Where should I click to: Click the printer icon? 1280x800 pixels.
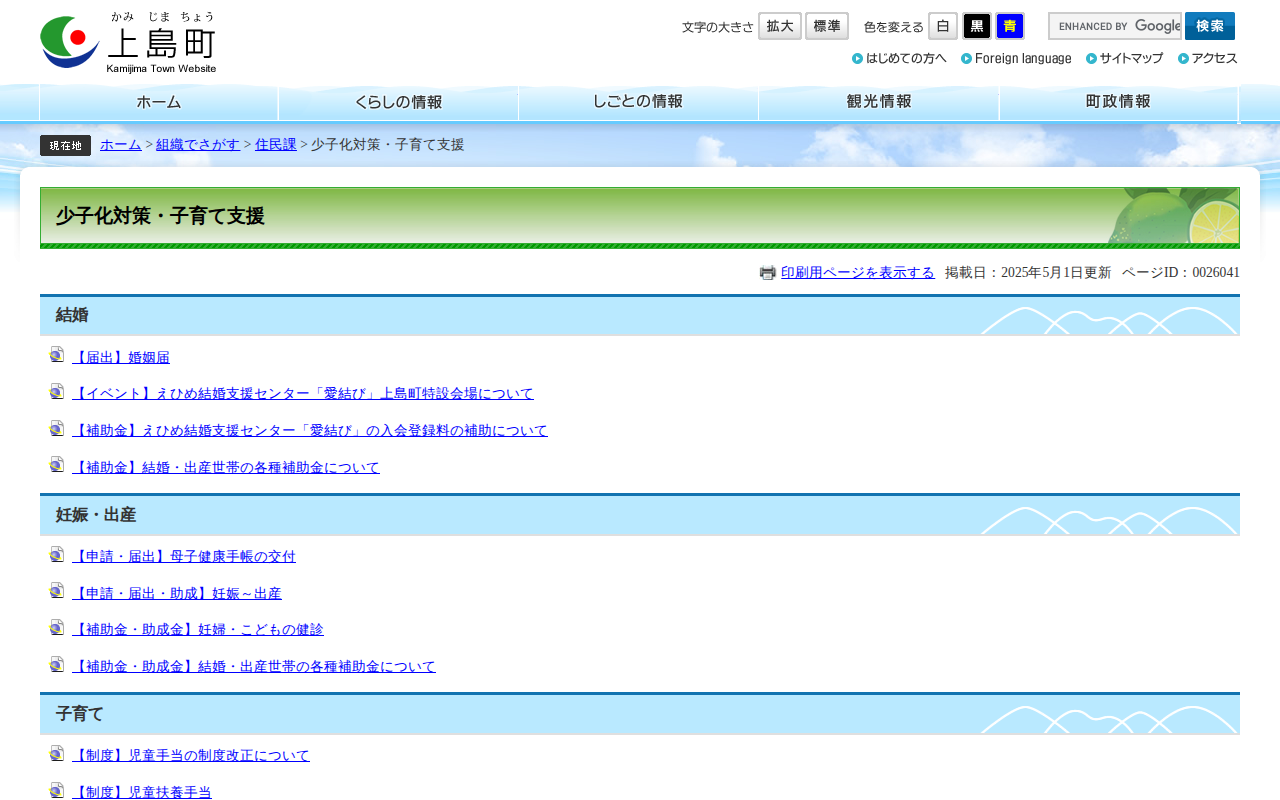(767, 273)
